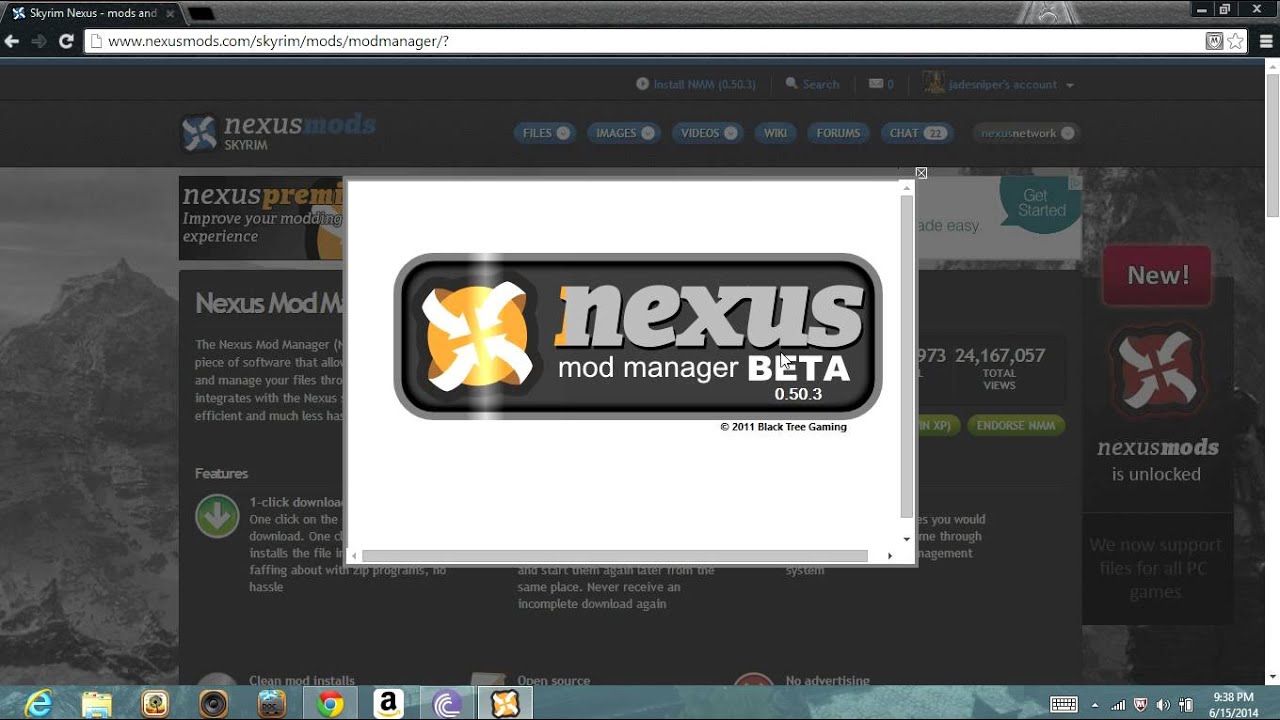Click the Get Started ad button

coord(1041,203)
